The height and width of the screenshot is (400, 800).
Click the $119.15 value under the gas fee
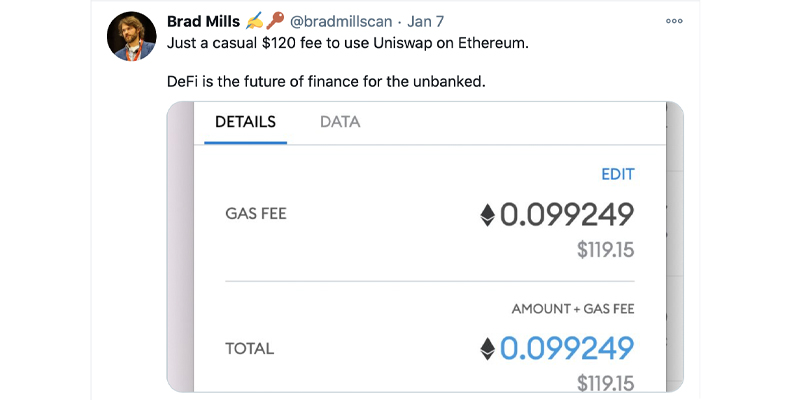pos(605,250)
